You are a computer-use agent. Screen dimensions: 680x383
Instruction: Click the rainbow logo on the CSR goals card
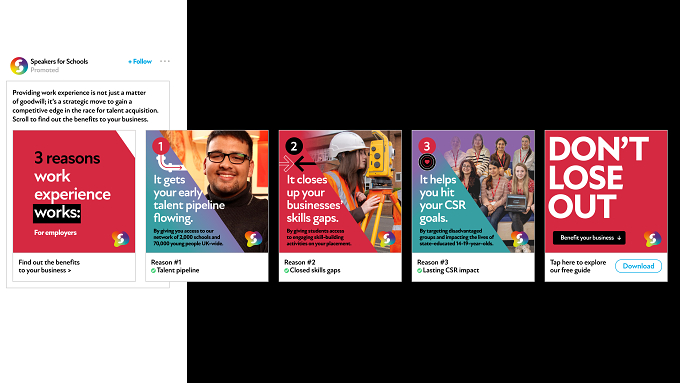pos(520,239)
